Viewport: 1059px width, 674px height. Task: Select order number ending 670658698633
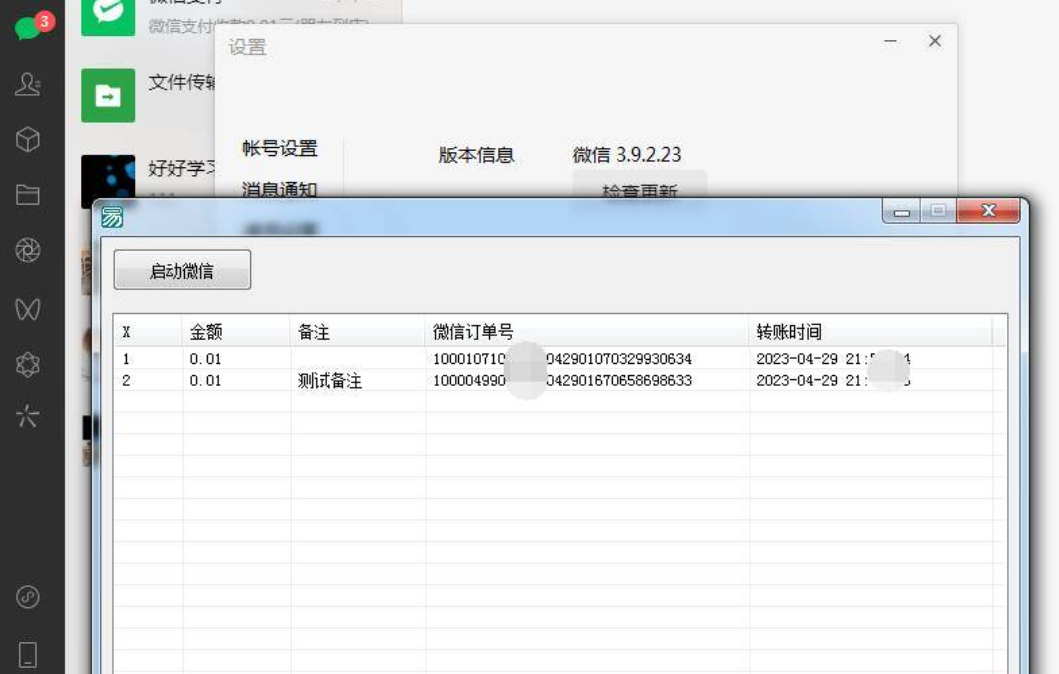562,380
